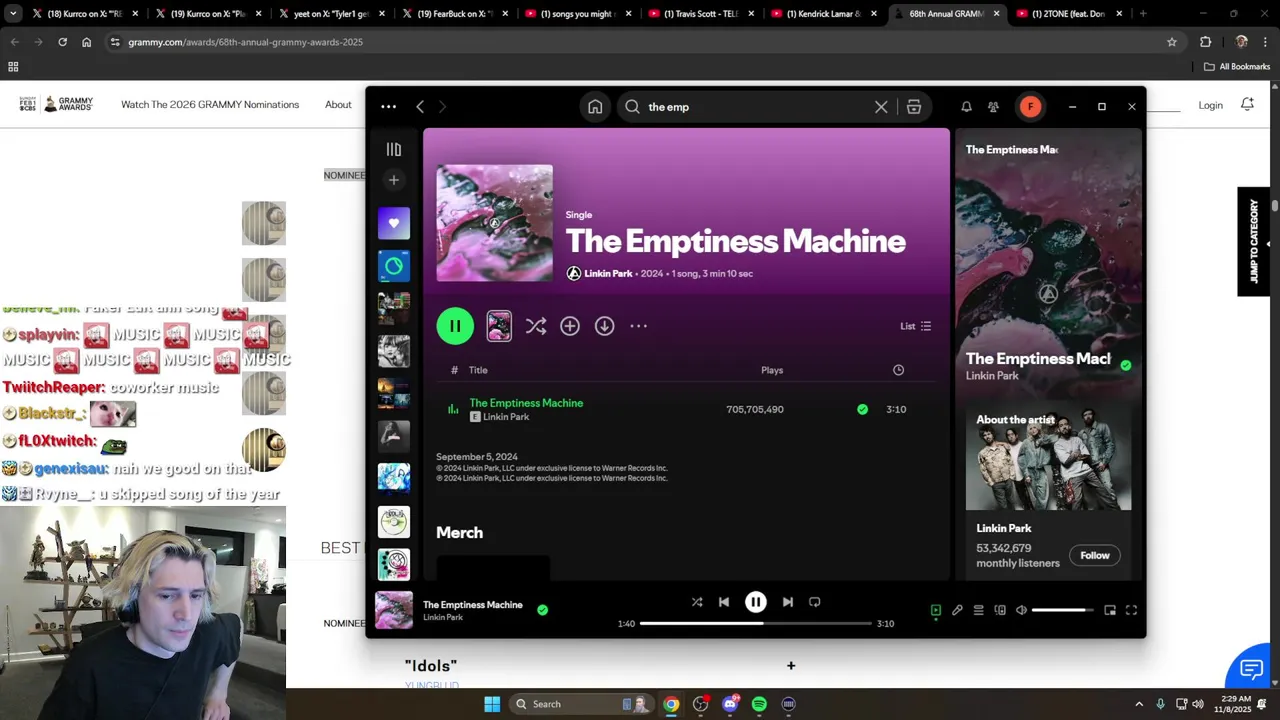Skip to the previous track

724,602
